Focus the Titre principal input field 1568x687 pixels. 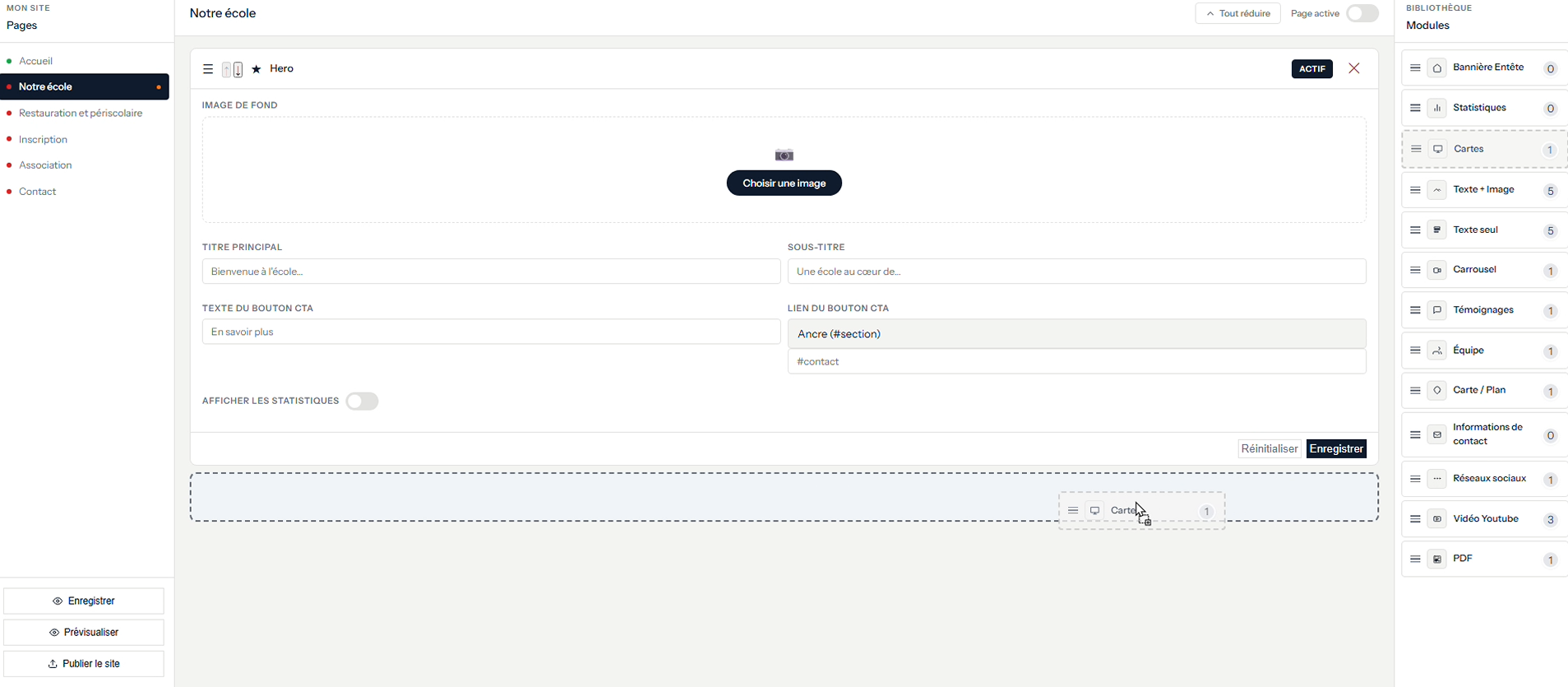click(x=491, y=272)
